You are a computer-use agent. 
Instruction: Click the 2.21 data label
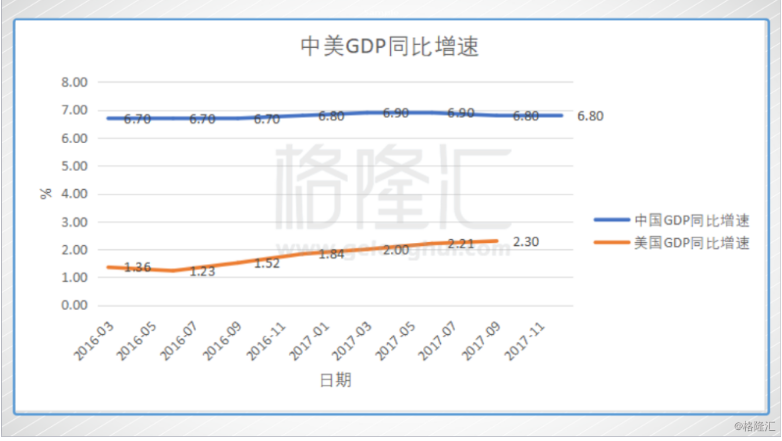pyautogui.click(x=461, y=243)
